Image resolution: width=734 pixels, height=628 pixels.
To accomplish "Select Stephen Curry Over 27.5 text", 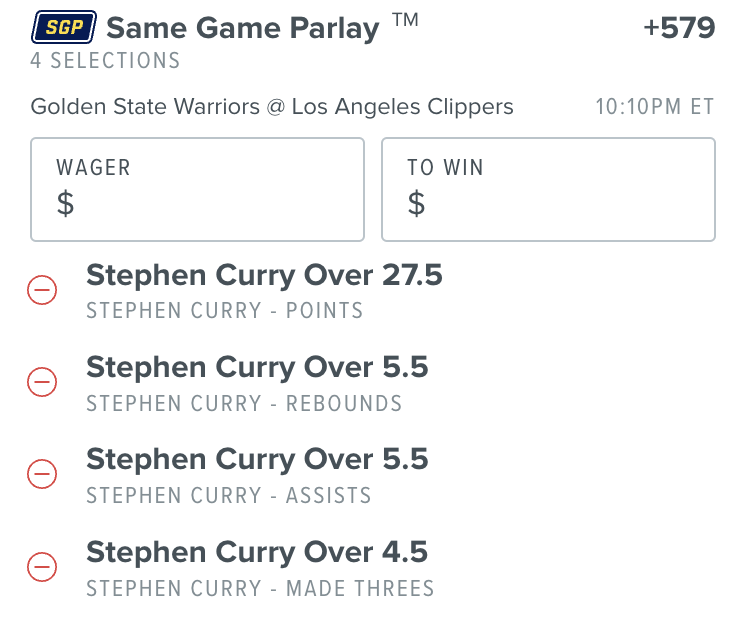I will click(264, 275).
